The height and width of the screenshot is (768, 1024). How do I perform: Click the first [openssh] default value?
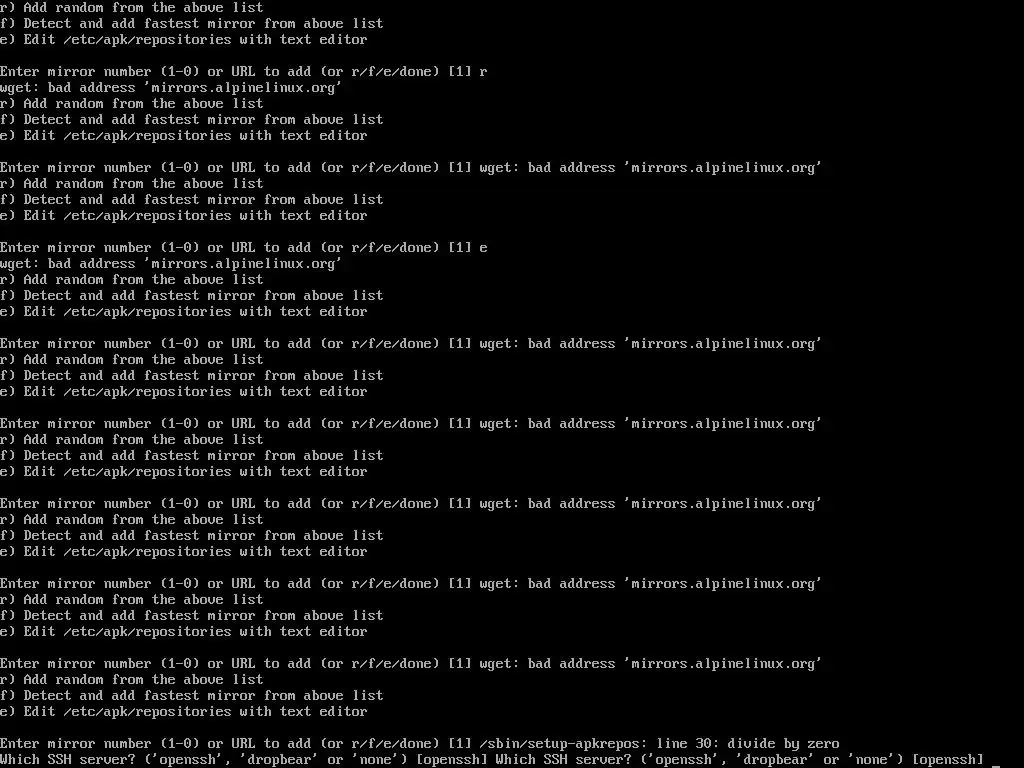coord(451,760)
